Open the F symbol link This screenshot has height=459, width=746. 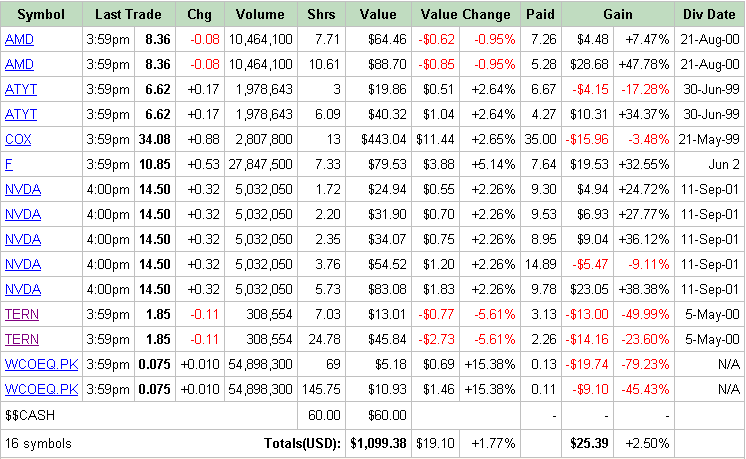9,164
